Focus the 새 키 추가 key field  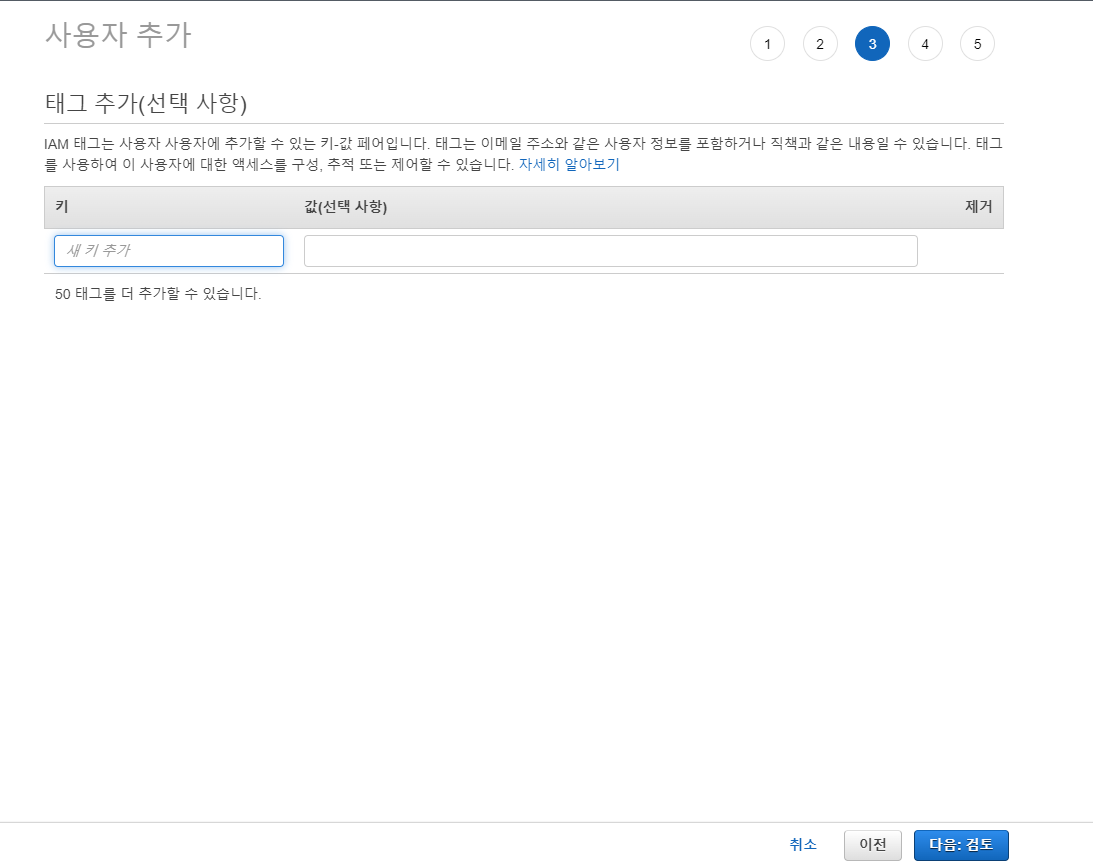(x=169, y=251)
